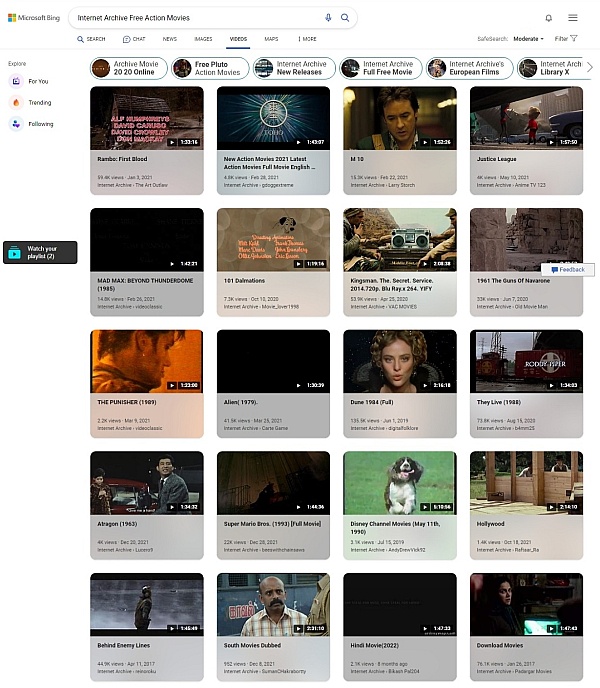Image resolution: width=600 pixels, height=688 pixels.
Task: Click the right arrow of suggestion chips
Action: coord(590,68)
